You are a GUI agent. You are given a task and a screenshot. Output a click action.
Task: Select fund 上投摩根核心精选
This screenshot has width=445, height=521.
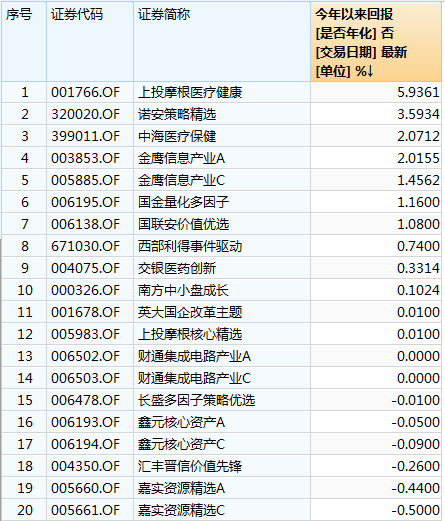click(x=190, y=334)
